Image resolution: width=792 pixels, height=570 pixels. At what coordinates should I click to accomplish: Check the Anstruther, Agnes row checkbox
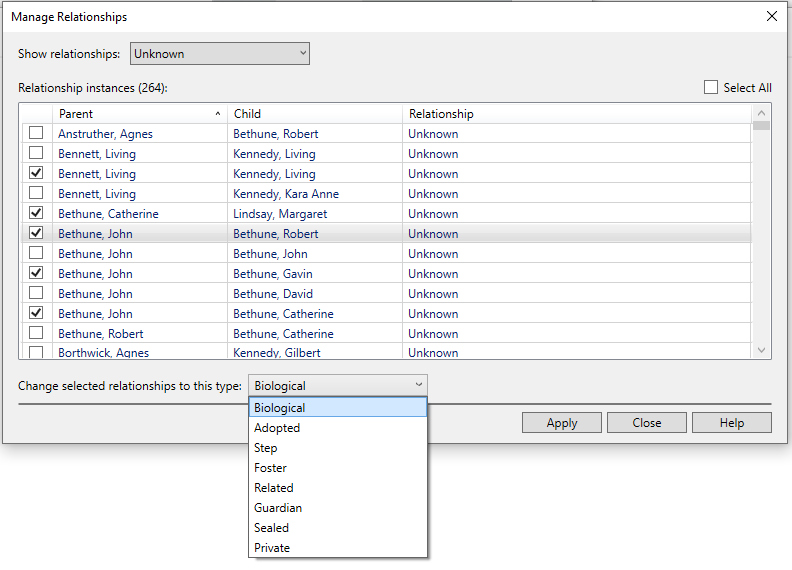click(36, 134)
